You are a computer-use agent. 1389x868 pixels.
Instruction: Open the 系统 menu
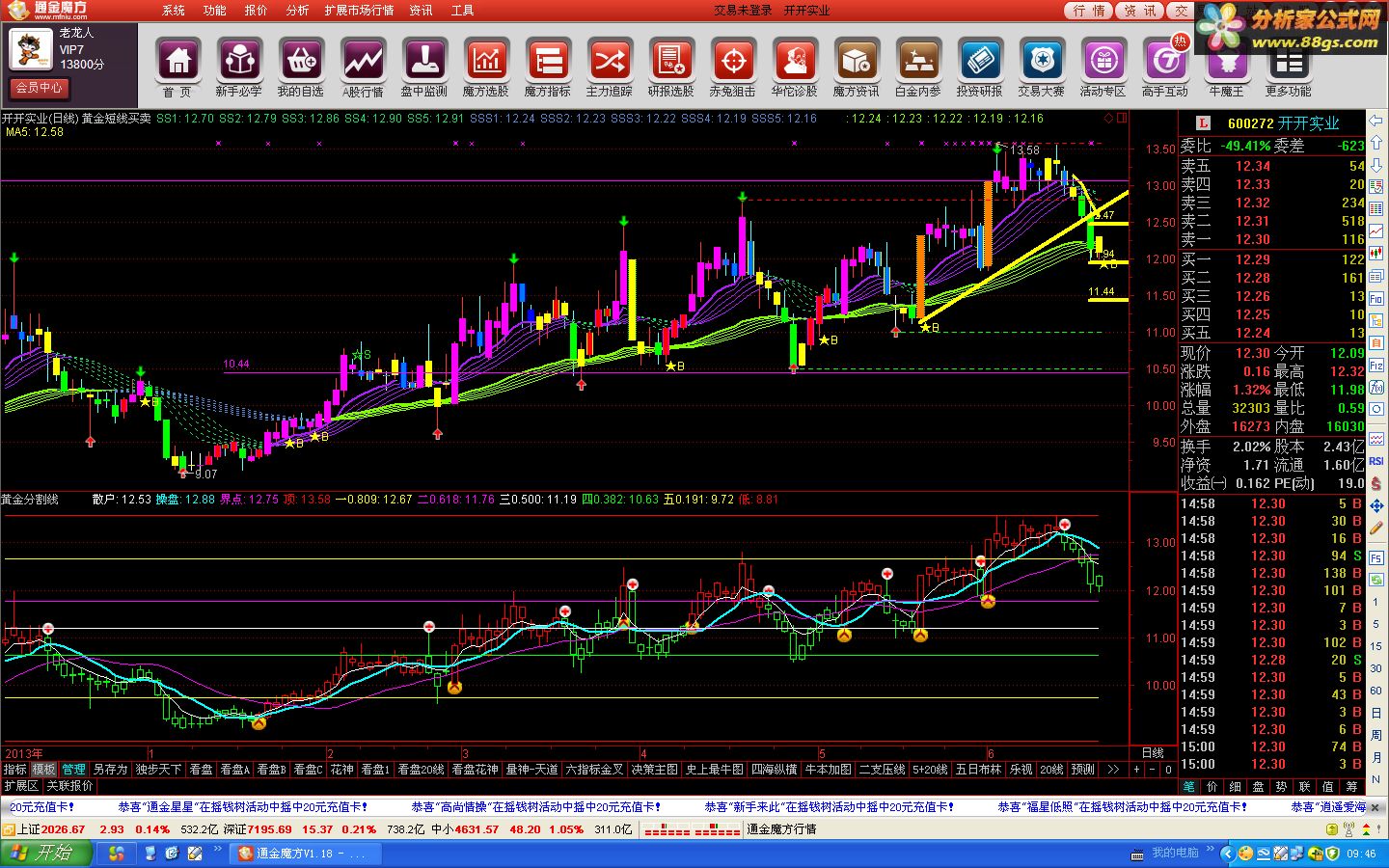point(174,11)
